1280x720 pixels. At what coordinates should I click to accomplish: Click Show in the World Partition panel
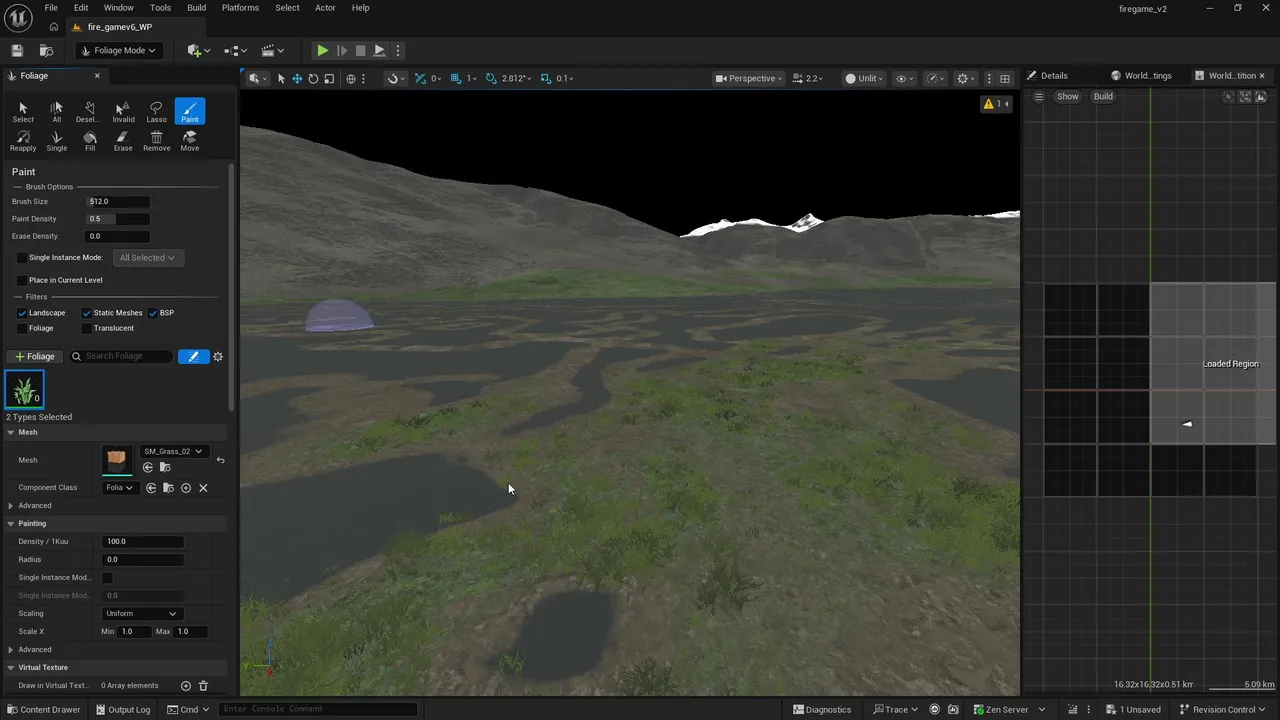coord(1068,97)
